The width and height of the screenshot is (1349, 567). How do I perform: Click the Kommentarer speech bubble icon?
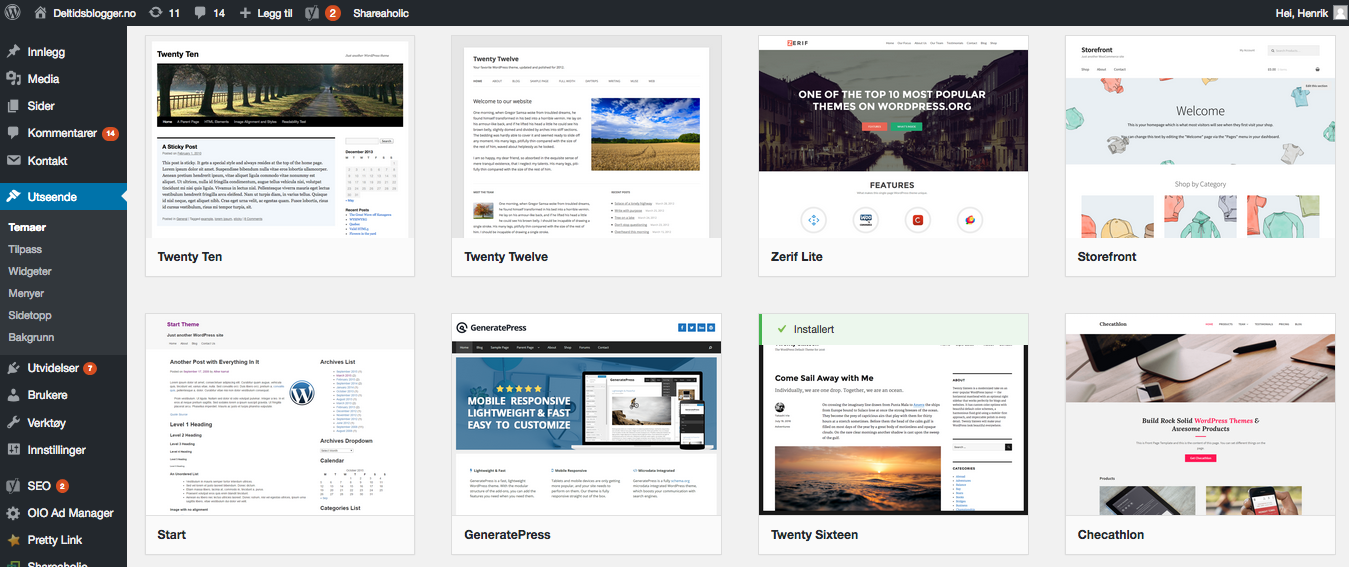pyautogui.click(x=14, y=133)
